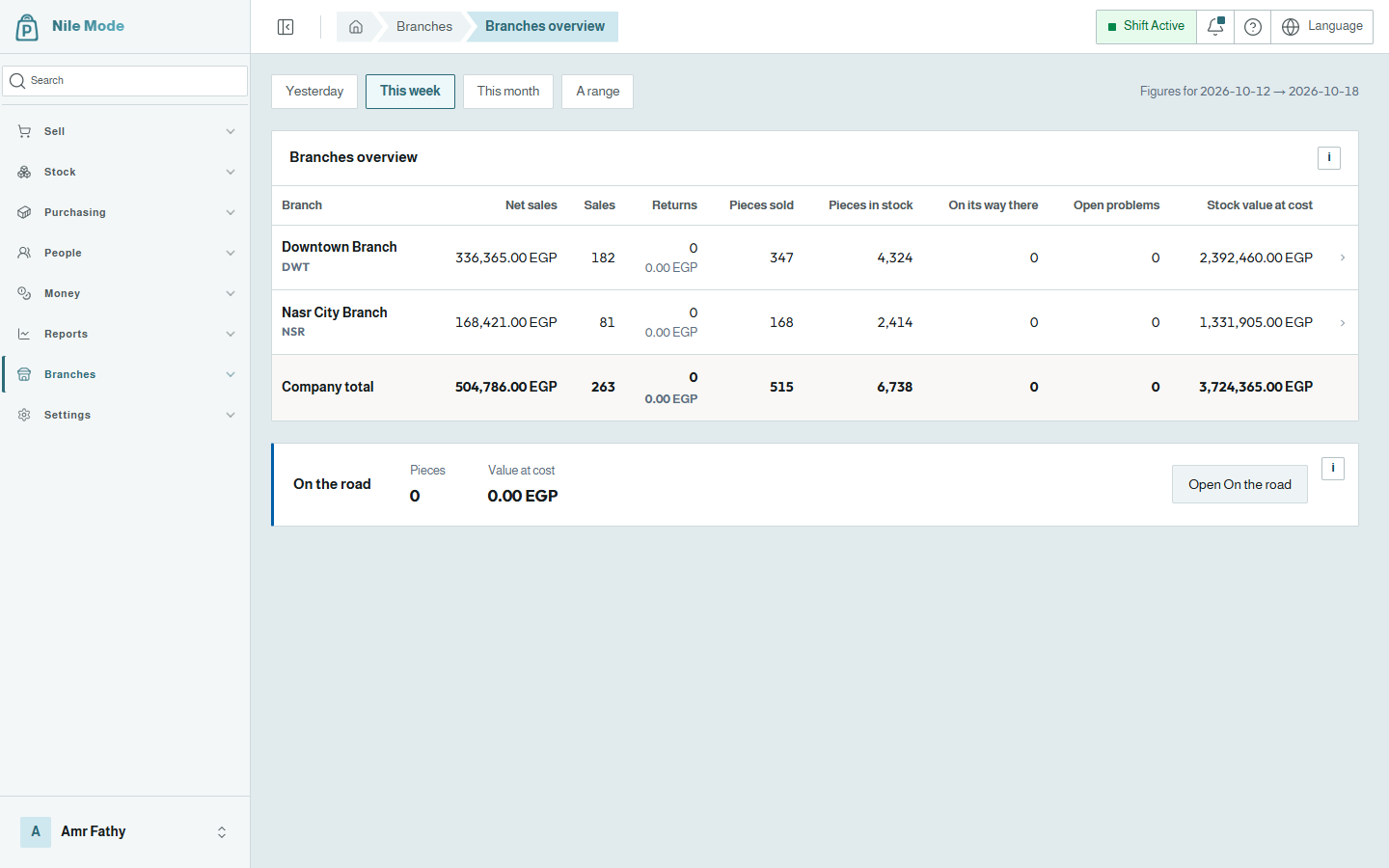Select the This week period tab
The height and width of the screenshot is (868, 1389).
coord(410,92)
